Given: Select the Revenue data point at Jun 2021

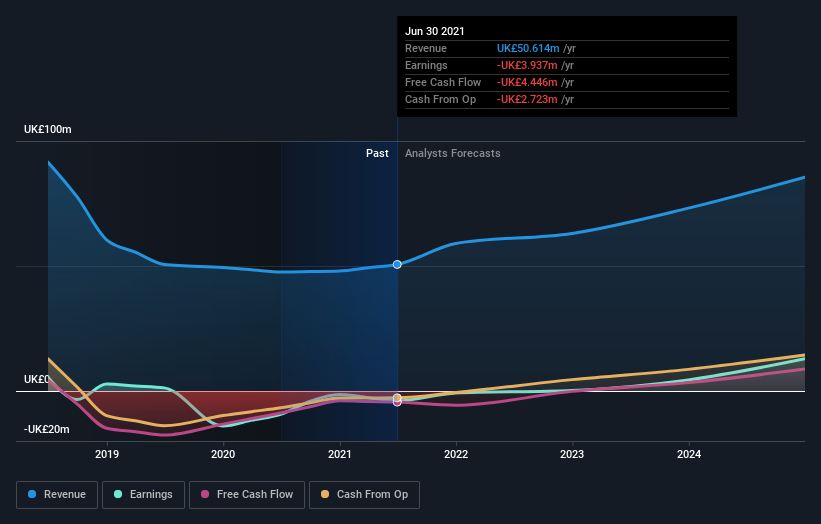Looking at the screenshot, I should click(x=397, y=264).
